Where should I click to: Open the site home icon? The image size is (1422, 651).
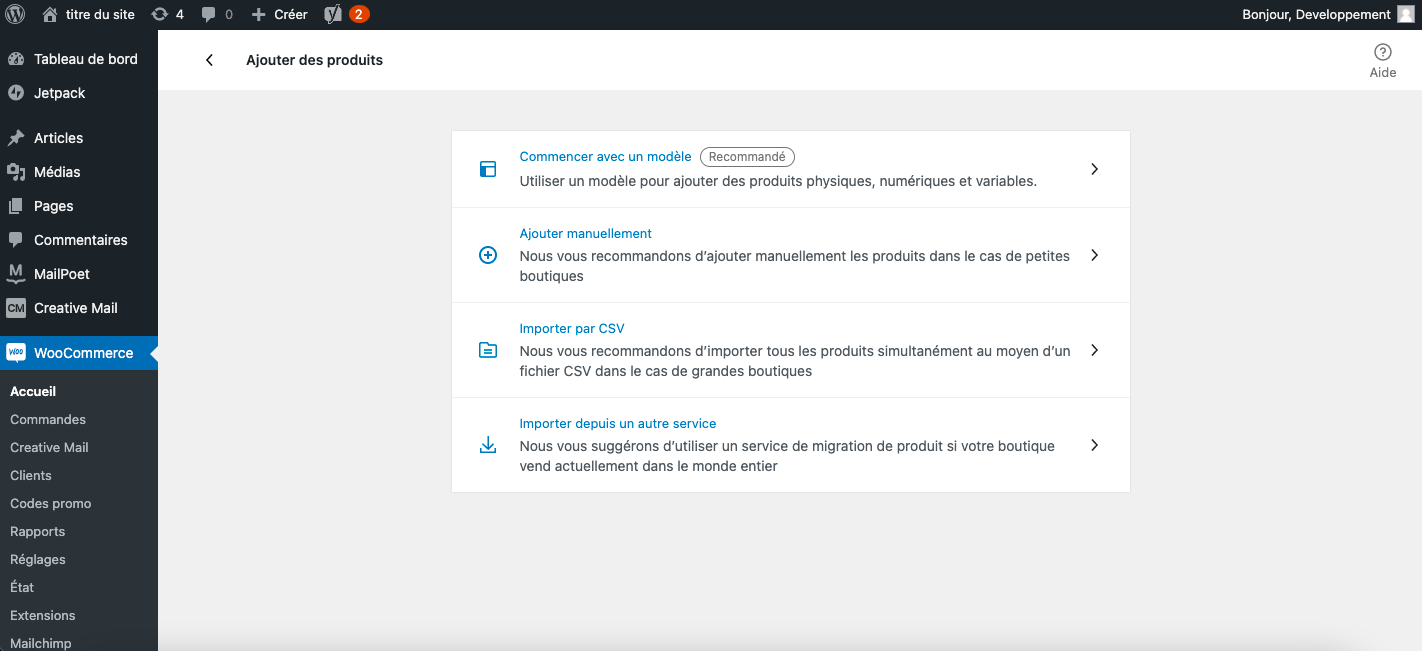tap(50, 14)
